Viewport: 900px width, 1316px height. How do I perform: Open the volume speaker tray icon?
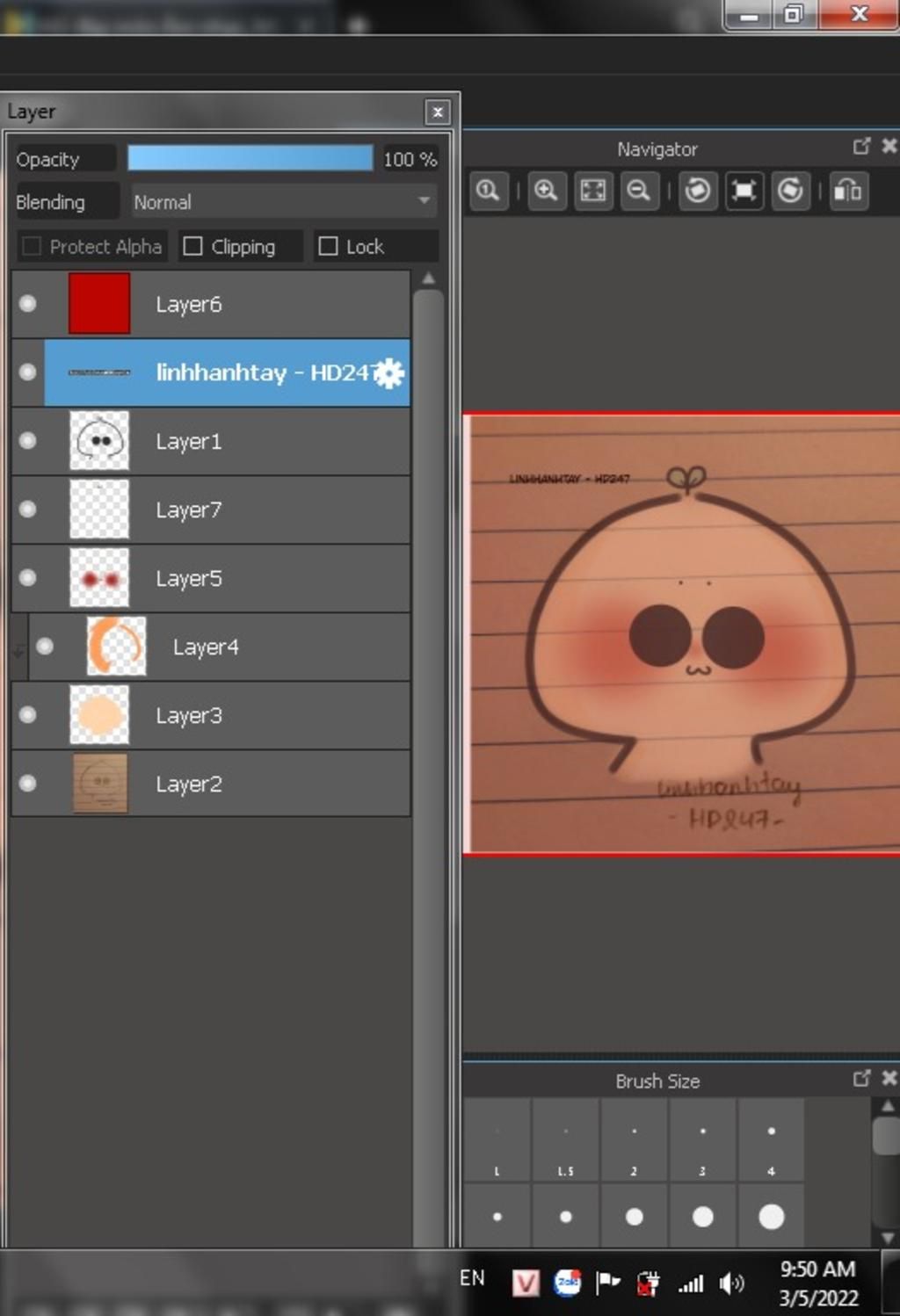(x=731, y=1283)
